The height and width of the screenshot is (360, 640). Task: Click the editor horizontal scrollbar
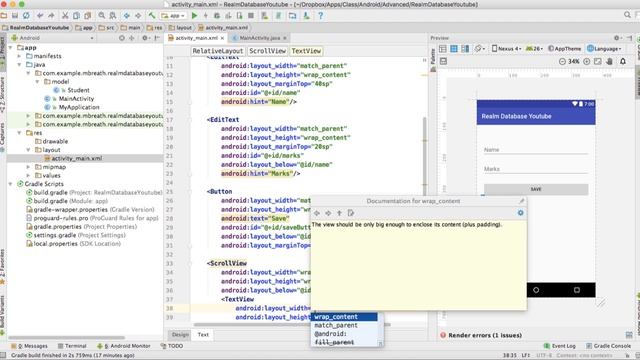[292, 325]
